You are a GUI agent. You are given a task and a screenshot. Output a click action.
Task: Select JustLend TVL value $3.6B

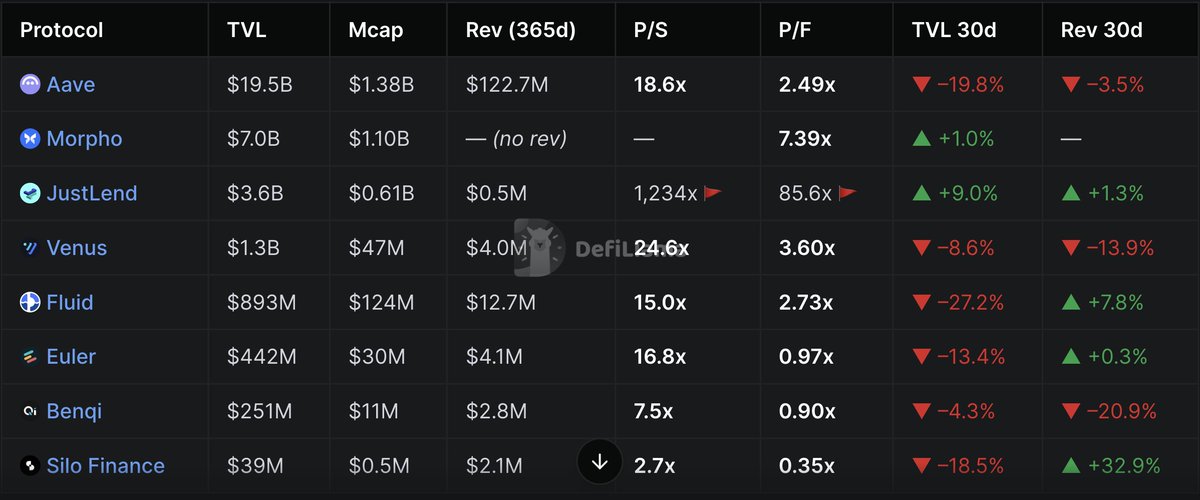click(255, 194)
